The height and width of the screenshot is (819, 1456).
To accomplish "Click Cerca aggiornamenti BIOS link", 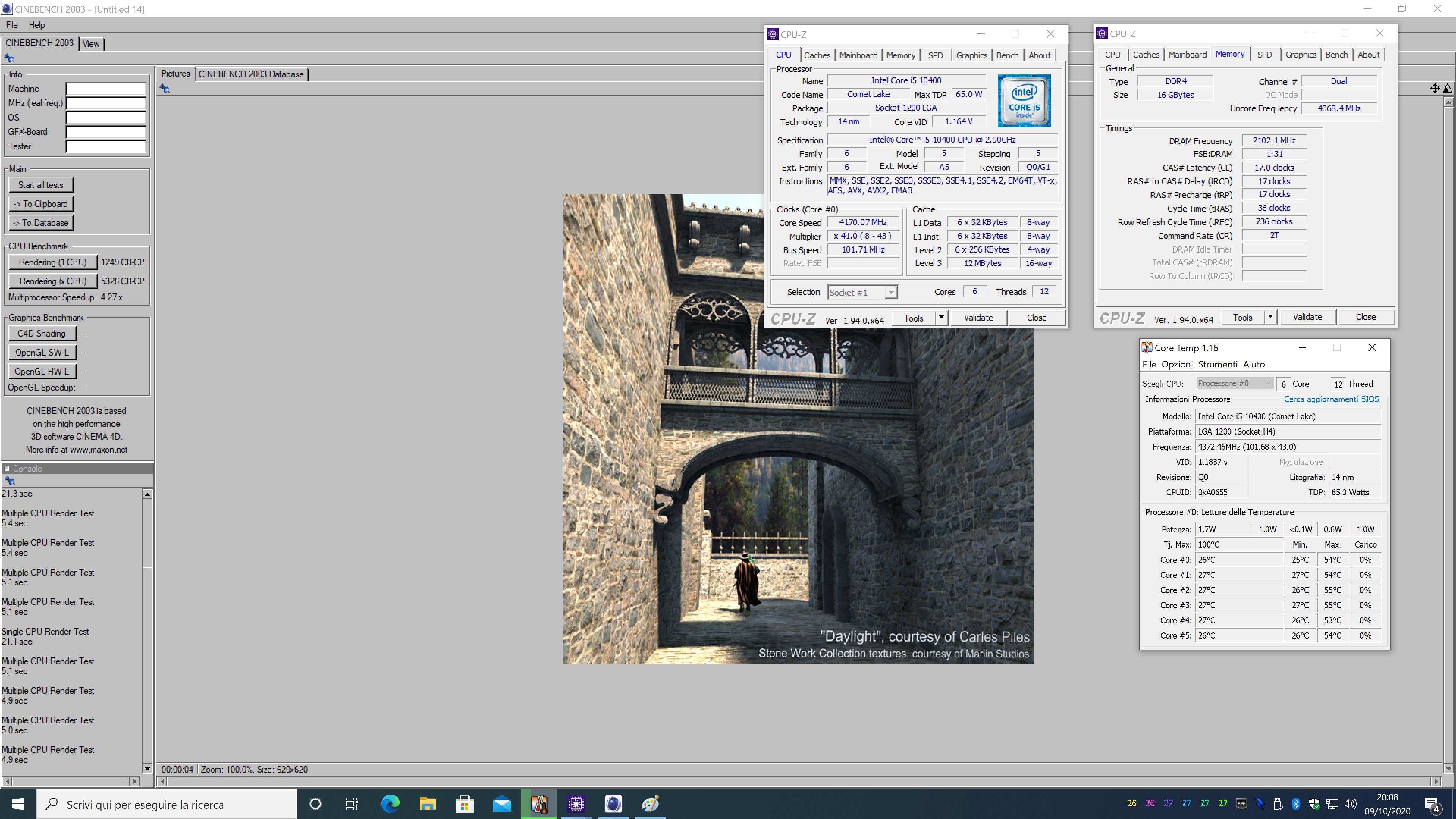I will tap(1331, 399).
